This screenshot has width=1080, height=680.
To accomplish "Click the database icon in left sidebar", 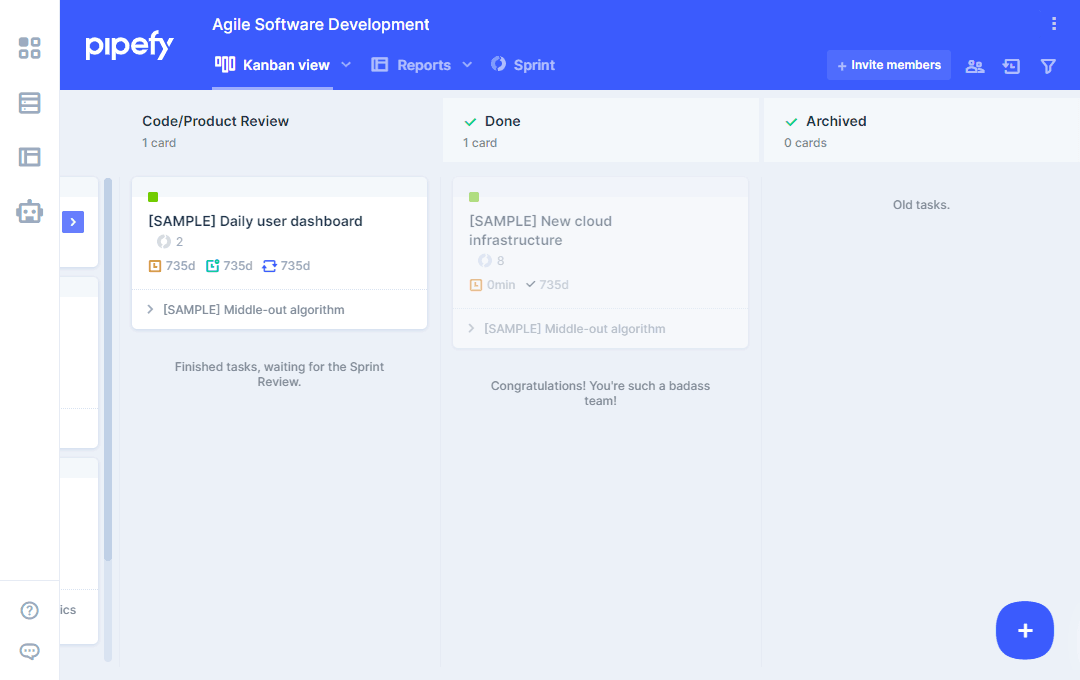I will 30,103.
